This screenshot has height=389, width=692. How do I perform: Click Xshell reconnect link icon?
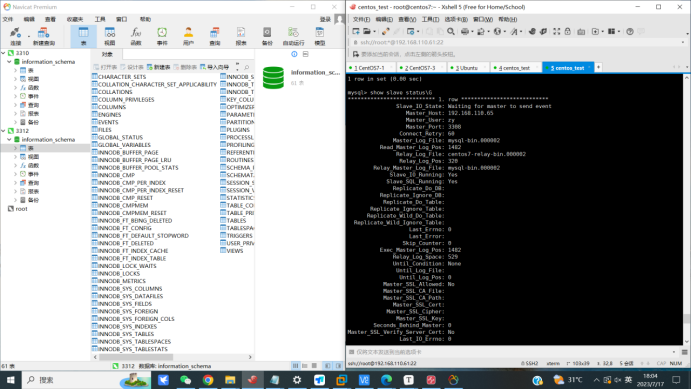point(385,31)
